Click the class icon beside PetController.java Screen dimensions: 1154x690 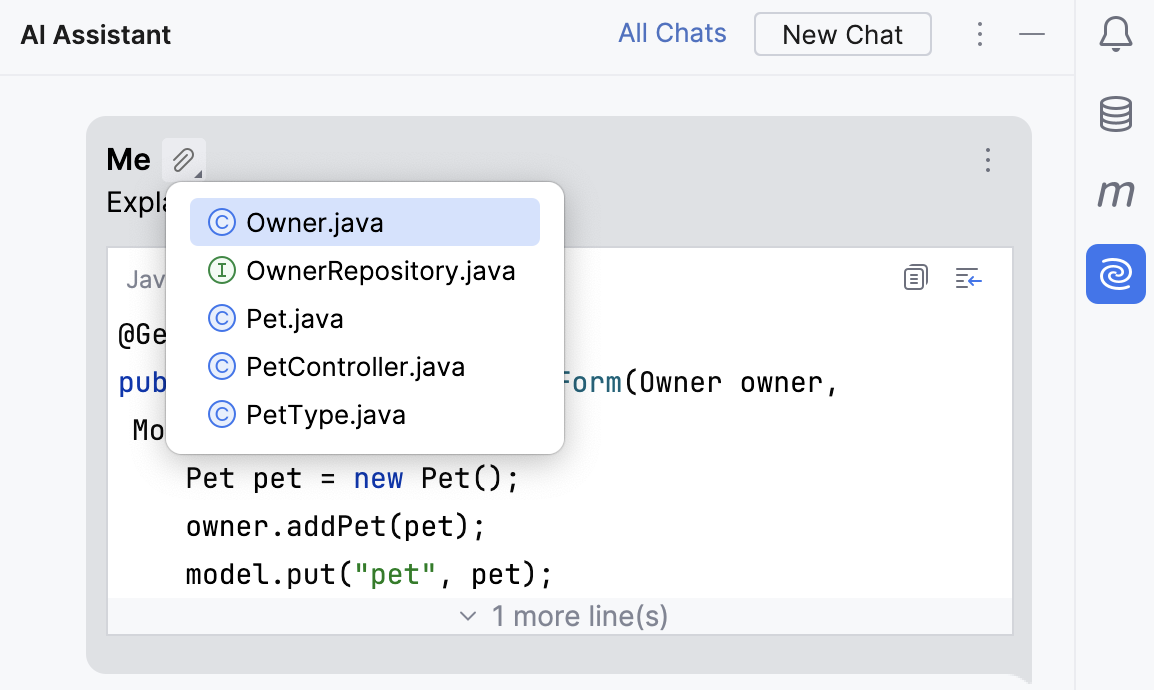[x=221, y=367]
